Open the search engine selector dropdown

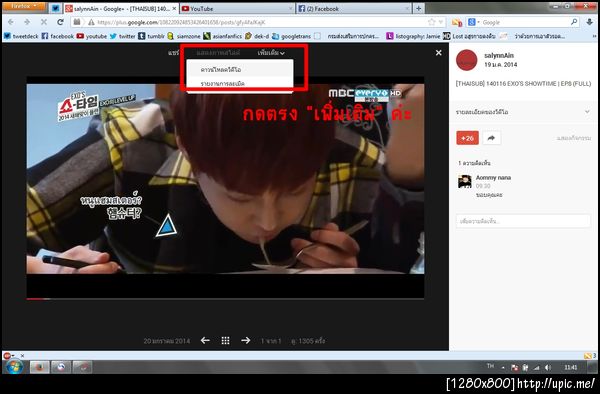tap(474, 22)
